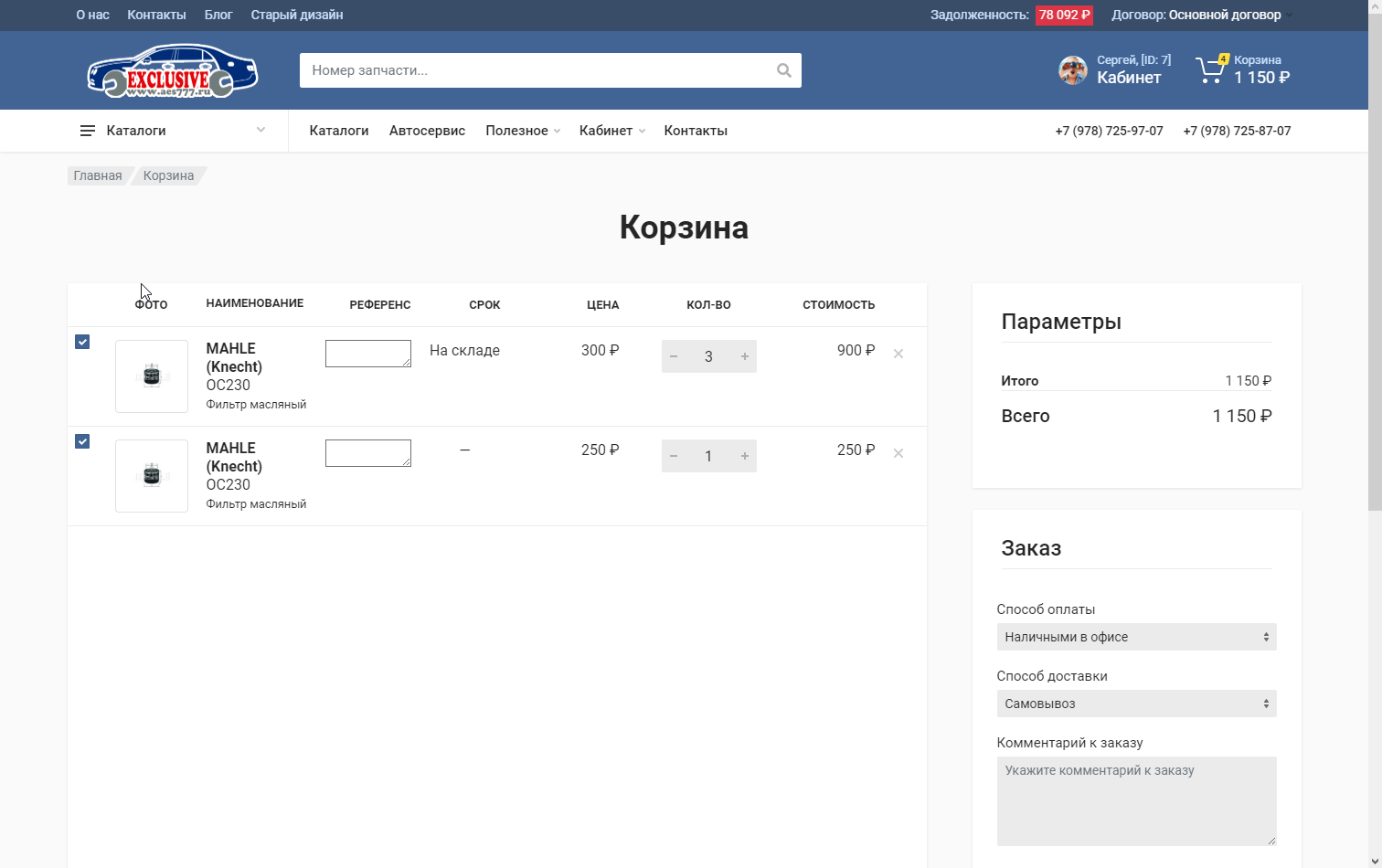Click the reference field of second item

coord(368,453)
